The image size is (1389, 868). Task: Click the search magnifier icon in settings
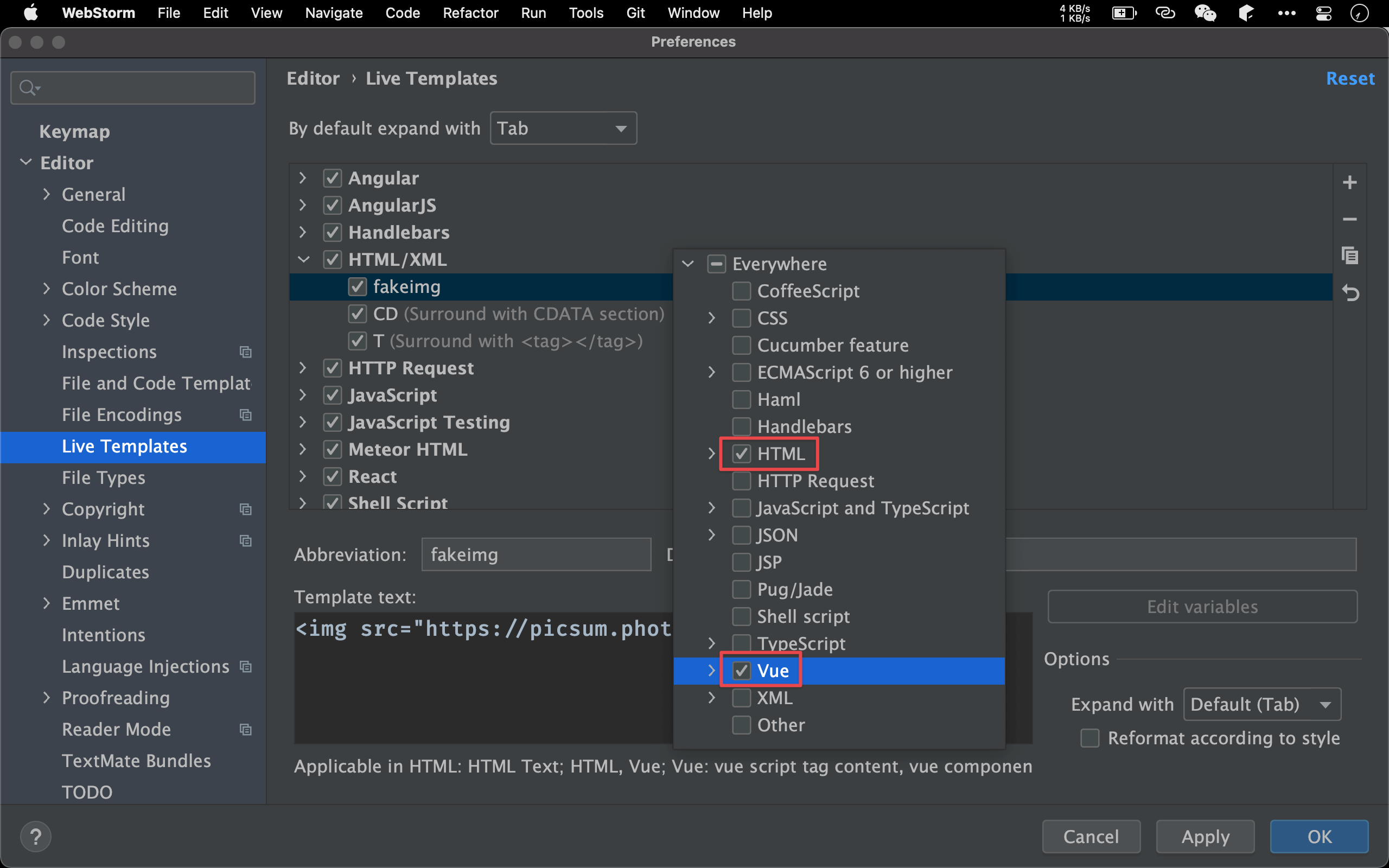click(28, 87)
